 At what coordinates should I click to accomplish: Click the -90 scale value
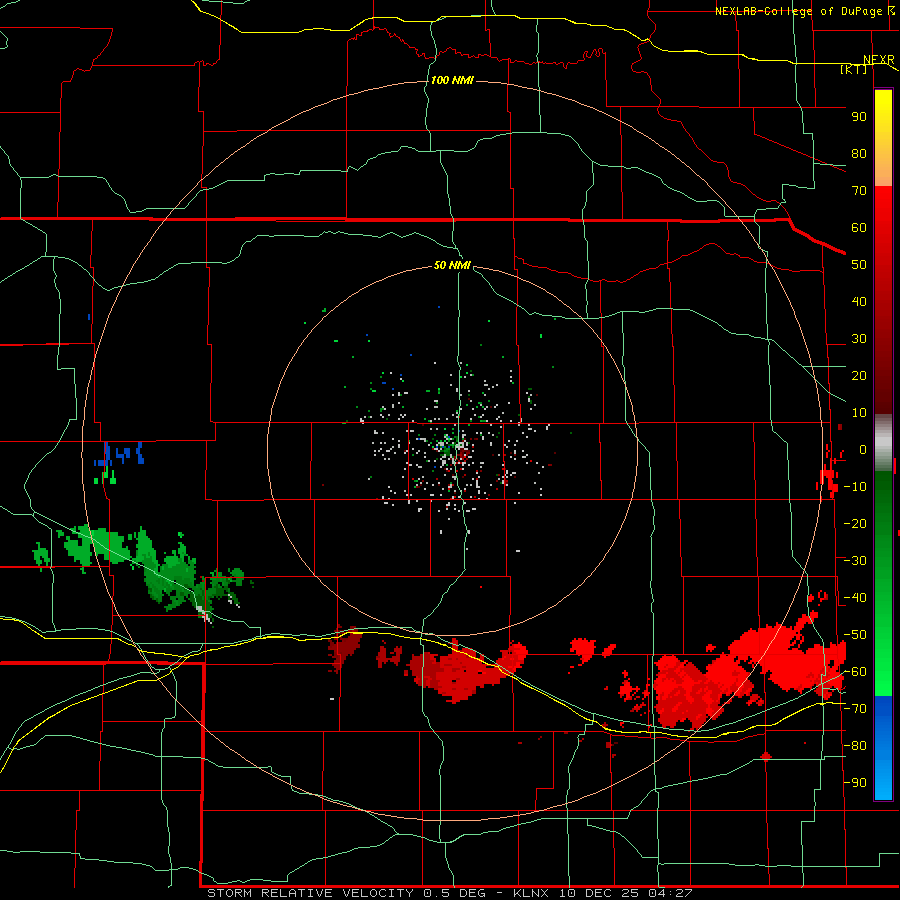(855, 783)
